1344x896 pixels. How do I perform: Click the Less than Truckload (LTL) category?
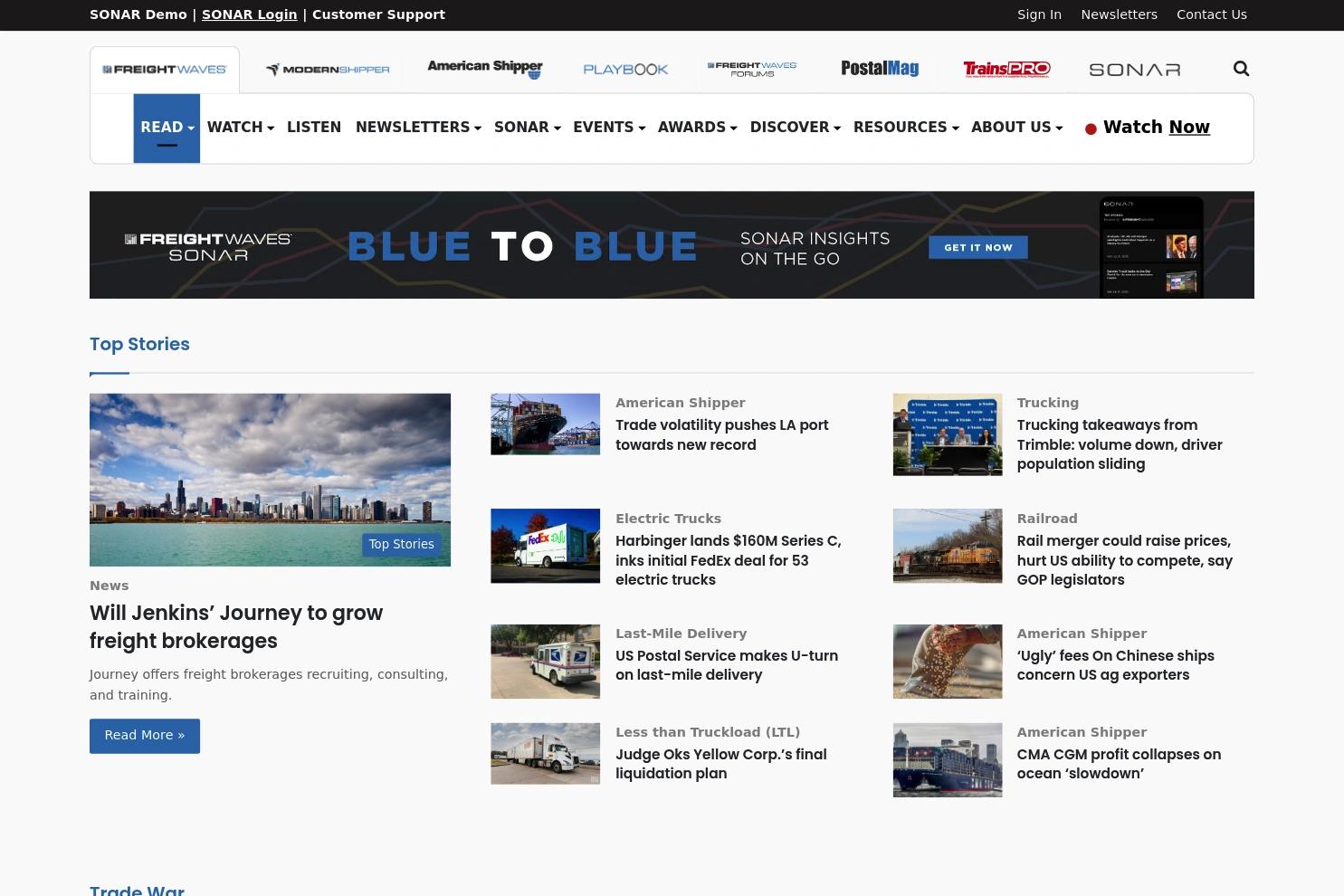708,733
